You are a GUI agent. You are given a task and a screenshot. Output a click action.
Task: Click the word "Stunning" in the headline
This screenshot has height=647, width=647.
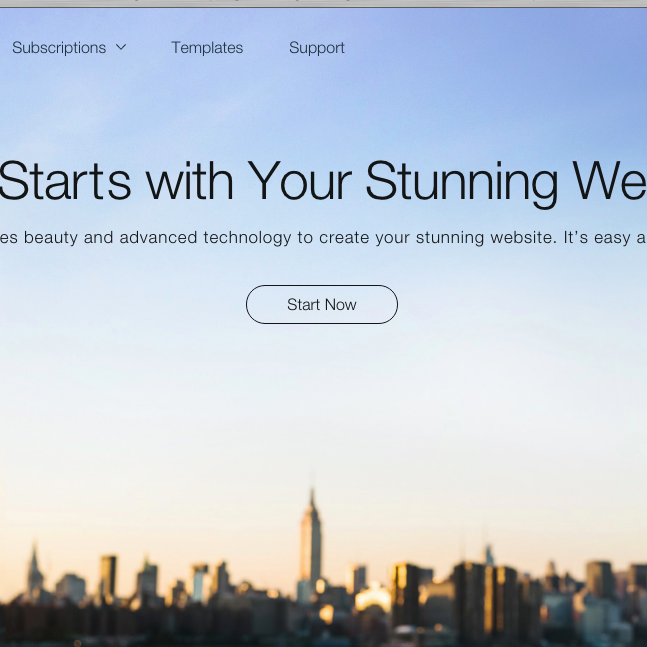pyautogui.click(x=462, y=184)
